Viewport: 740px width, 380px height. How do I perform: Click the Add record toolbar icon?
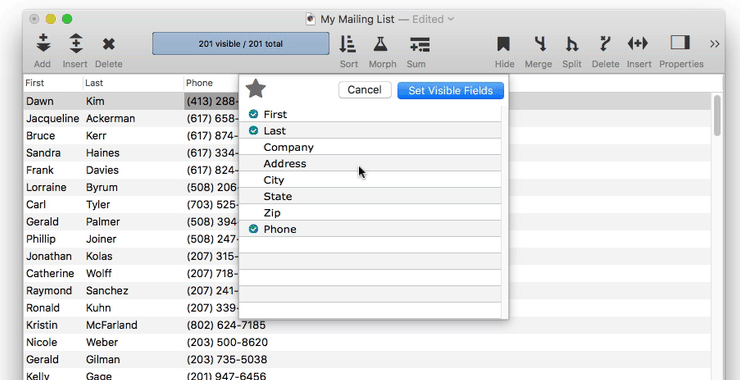(43, 43)
